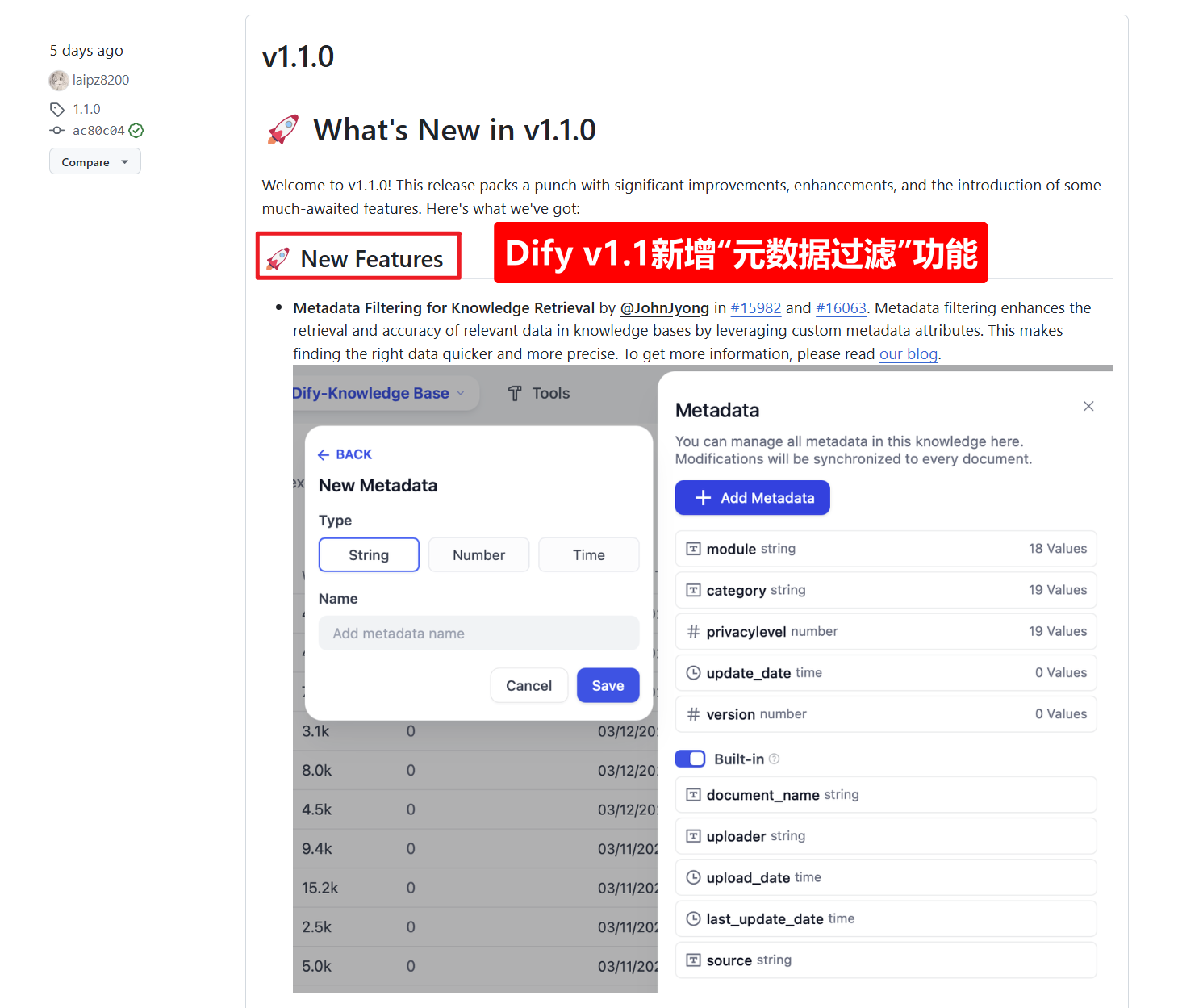Click the upload_date built-in field
This screenshot has width=1178, height=1008.
pos(885,877)
